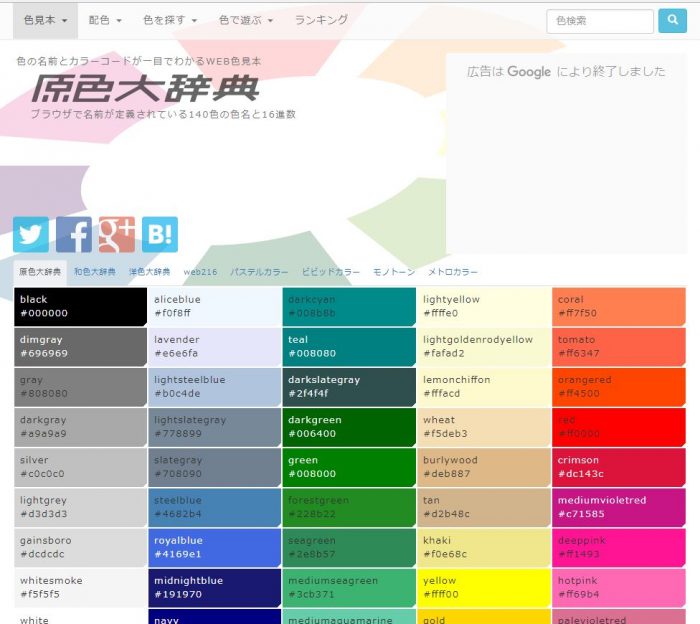Click the Facebook share icon
The image size is (700, 624).
coord(74,234)
